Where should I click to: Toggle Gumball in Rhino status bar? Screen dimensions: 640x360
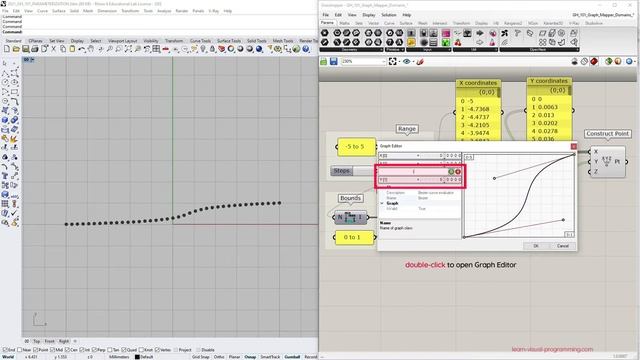point(292,357)
